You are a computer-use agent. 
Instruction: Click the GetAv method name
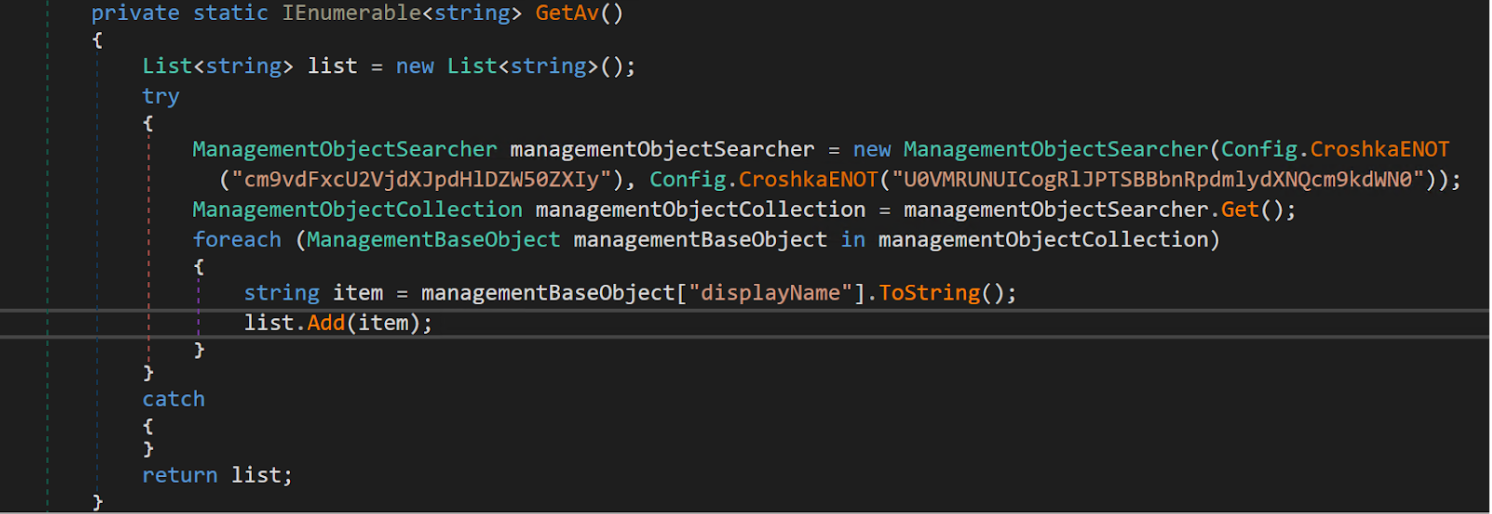point(567,13)
